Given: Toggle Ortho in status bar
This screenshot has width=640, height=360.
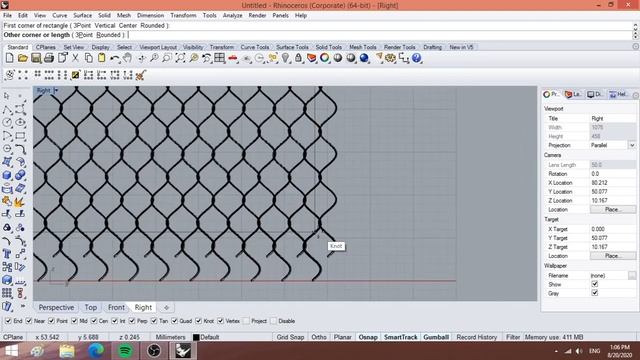Looking at the screenshot, I should 319,337.
